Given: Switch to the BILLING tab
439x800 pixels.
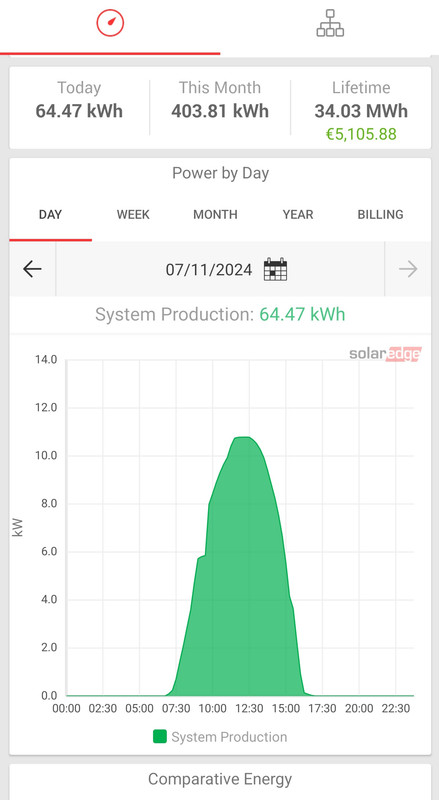Looking at the screenshot, I should (380, 214).
